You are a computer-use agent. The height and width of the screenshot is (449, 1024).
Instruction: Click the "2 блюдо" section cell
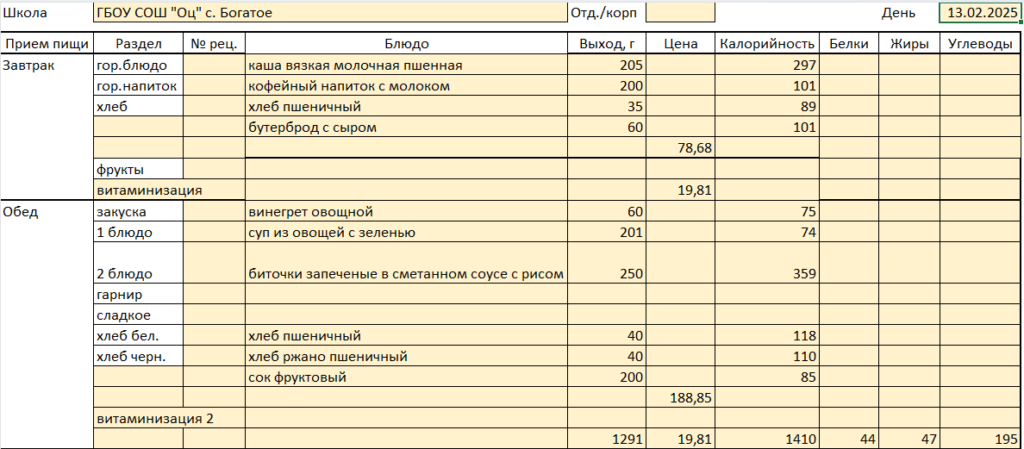point(138,264)
